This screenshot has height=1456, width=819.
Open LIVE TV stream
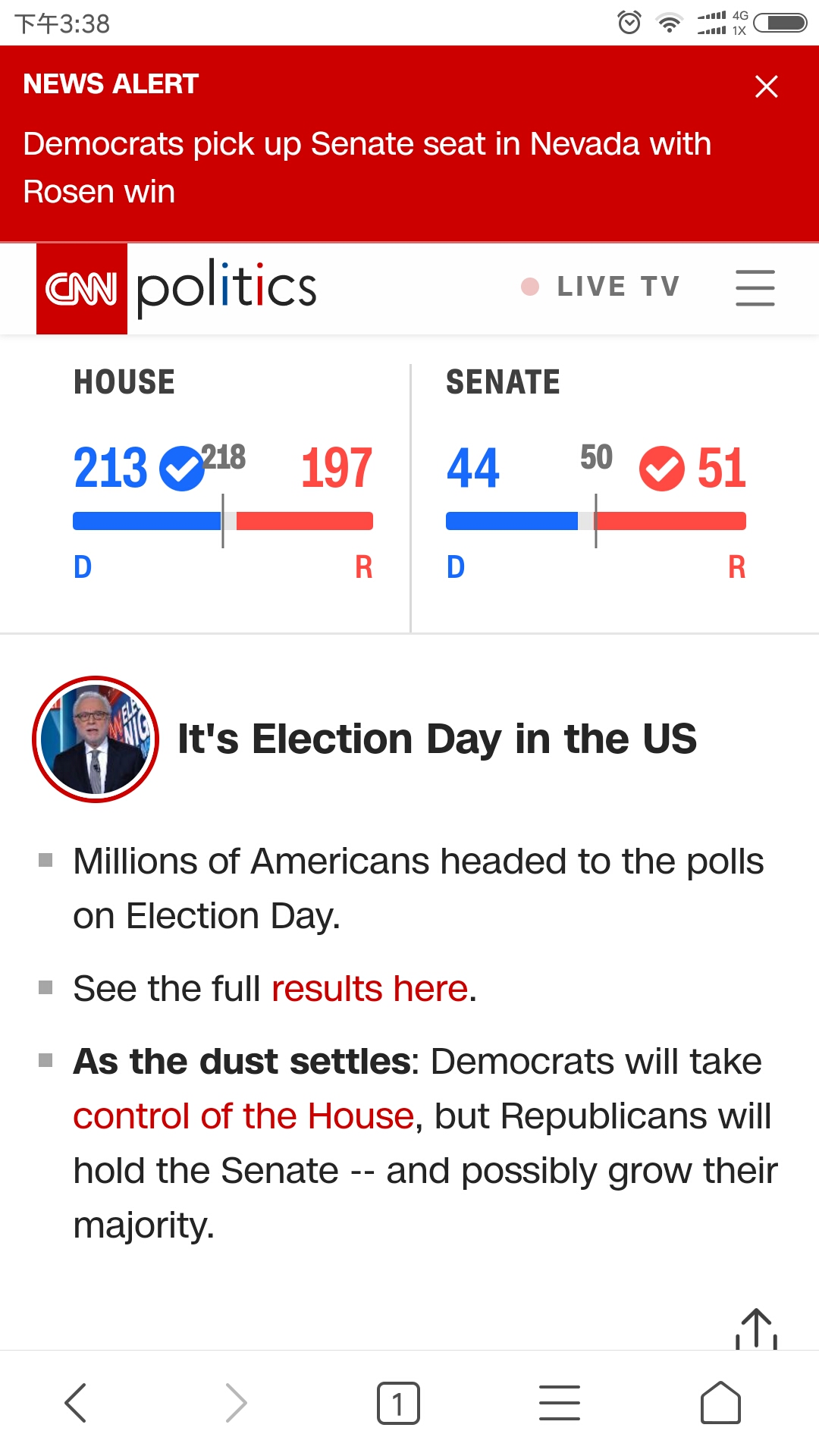click(601, 287)
